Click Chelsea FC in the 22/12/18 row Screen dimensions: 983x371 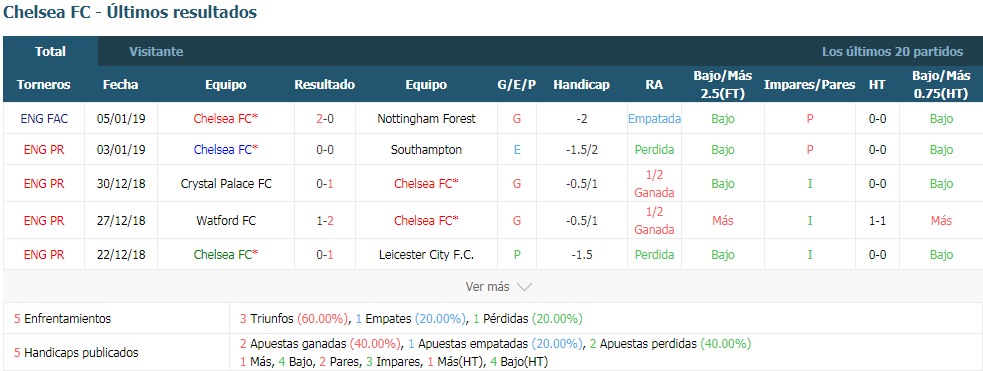click(x=226, y=254)
